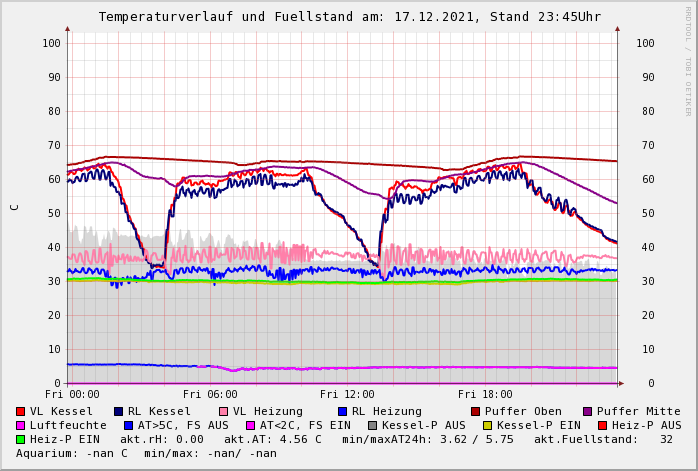The width and height of the screenshot is (698, 471).
Task: Click the green Heiz-P EIN legend swatch
Action: point(21,439)
